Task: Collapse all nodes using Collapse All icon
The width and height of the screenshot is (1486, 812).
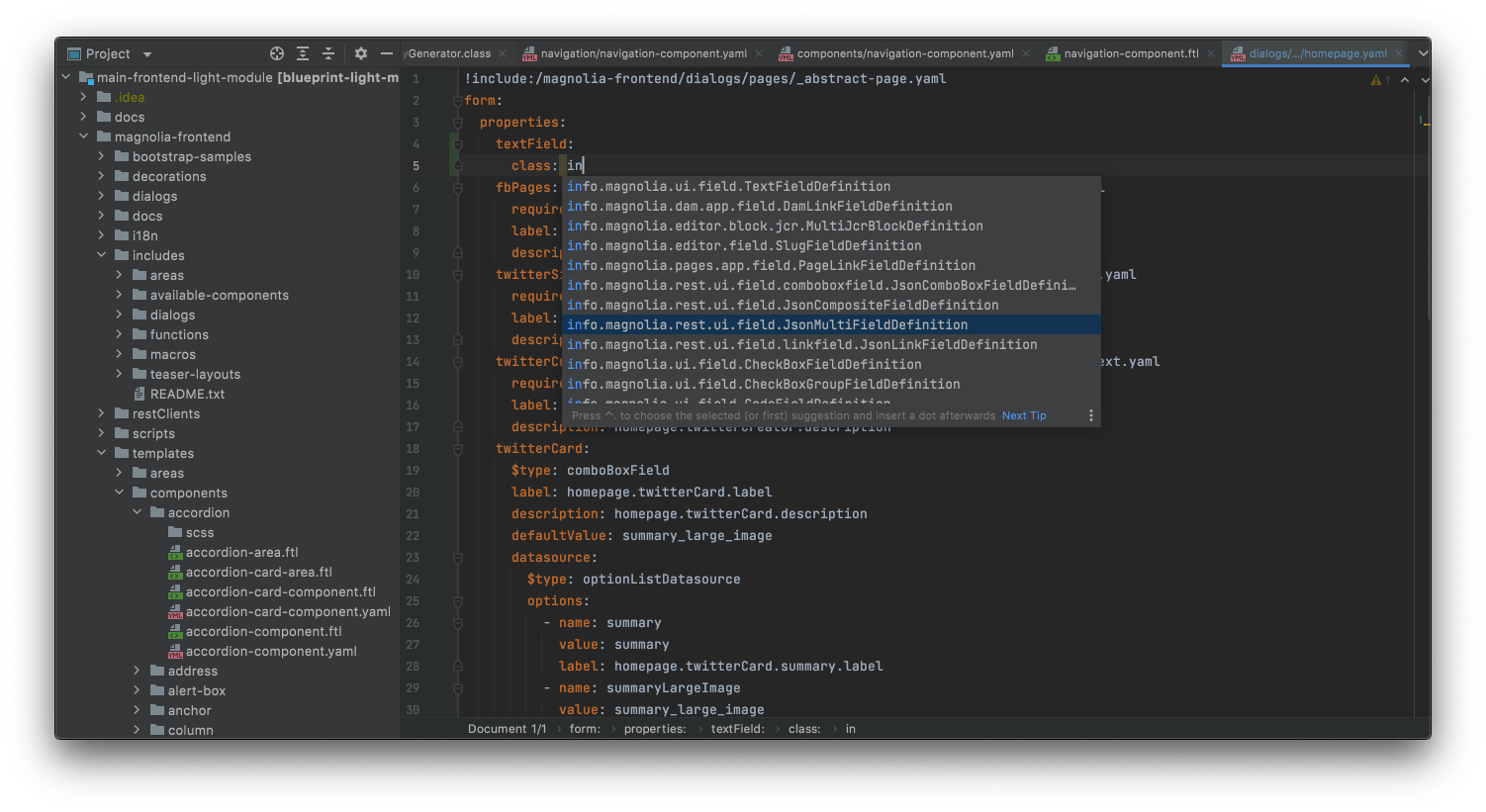Action: (x=328, y=53)
